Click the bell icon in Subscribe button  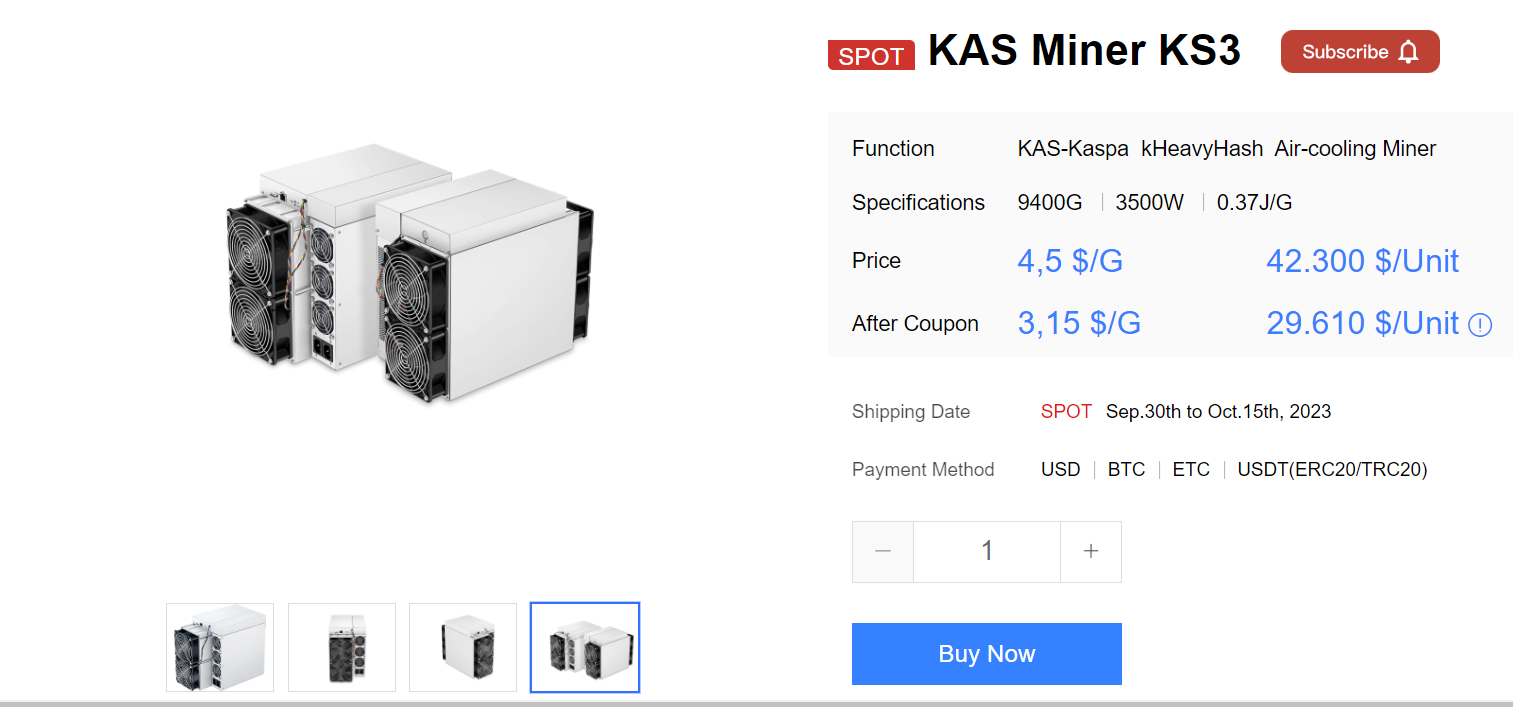pyautogui.click(x=1408, y=52)
